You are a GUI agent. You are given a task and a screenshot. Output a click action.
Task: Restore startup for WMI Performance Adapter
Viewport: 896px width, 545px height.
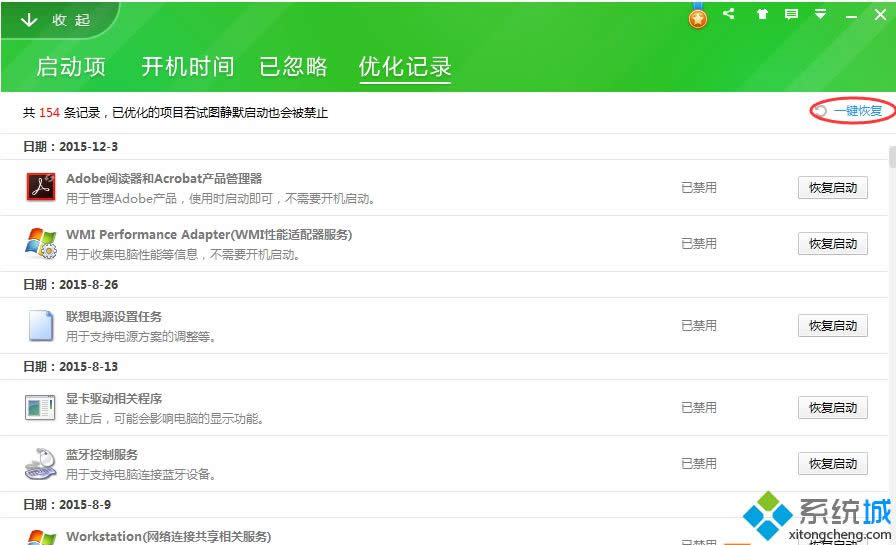coord(833,243)
